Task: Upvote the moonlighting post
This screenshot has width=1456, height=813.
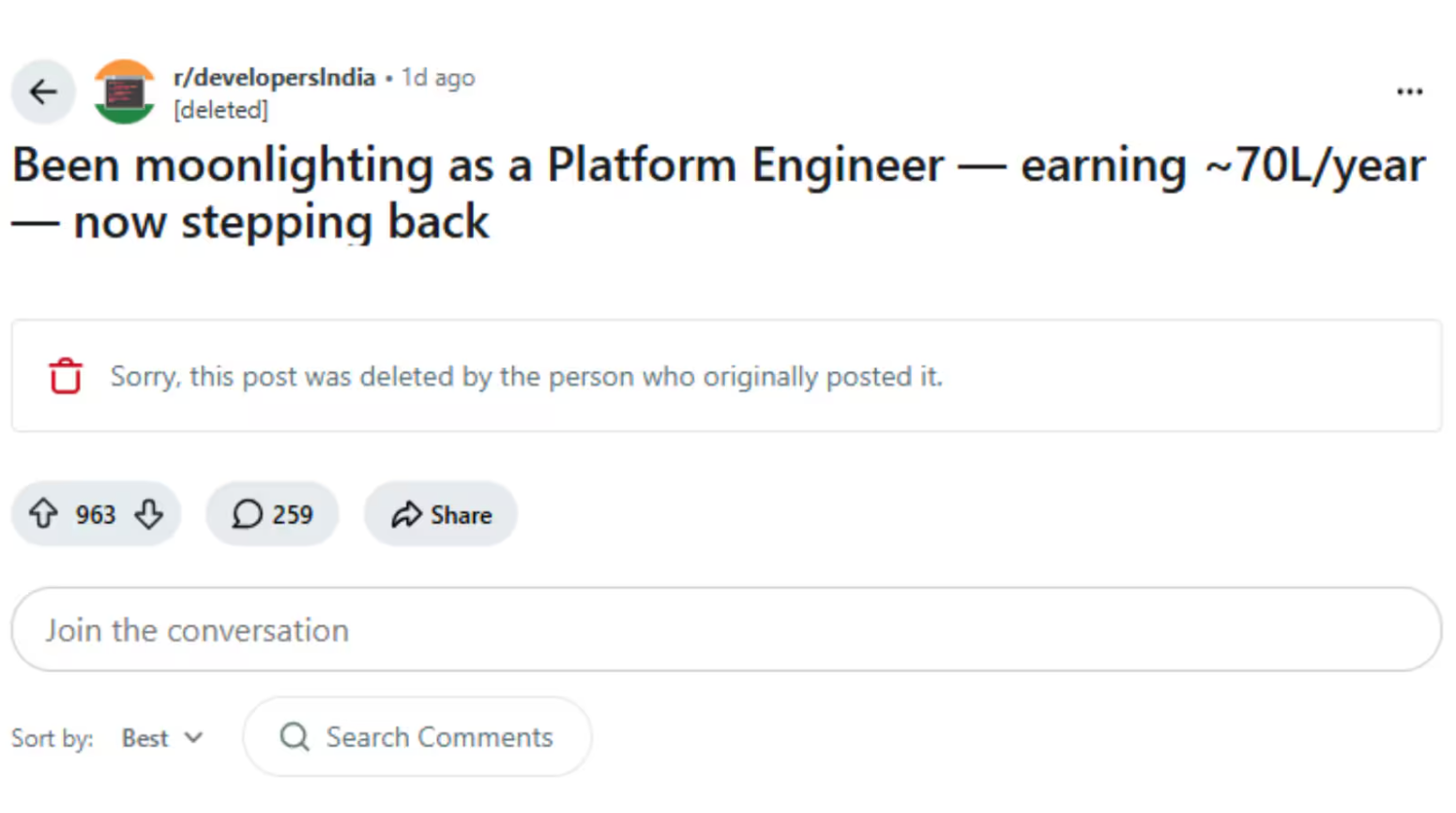Action: point(43,514)
